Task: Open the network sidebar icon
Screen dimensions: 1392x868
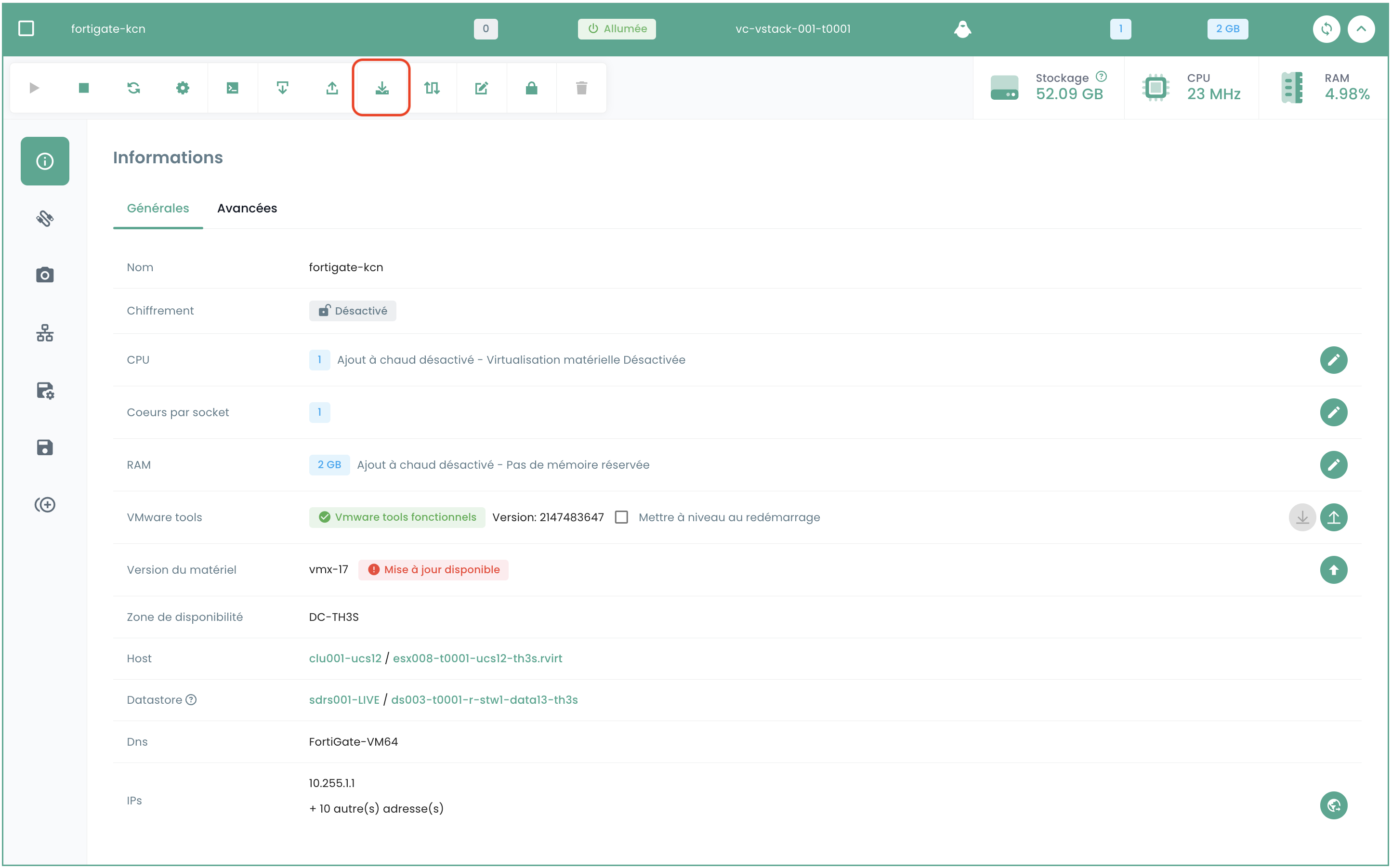Action: click(x=45, y=332)
